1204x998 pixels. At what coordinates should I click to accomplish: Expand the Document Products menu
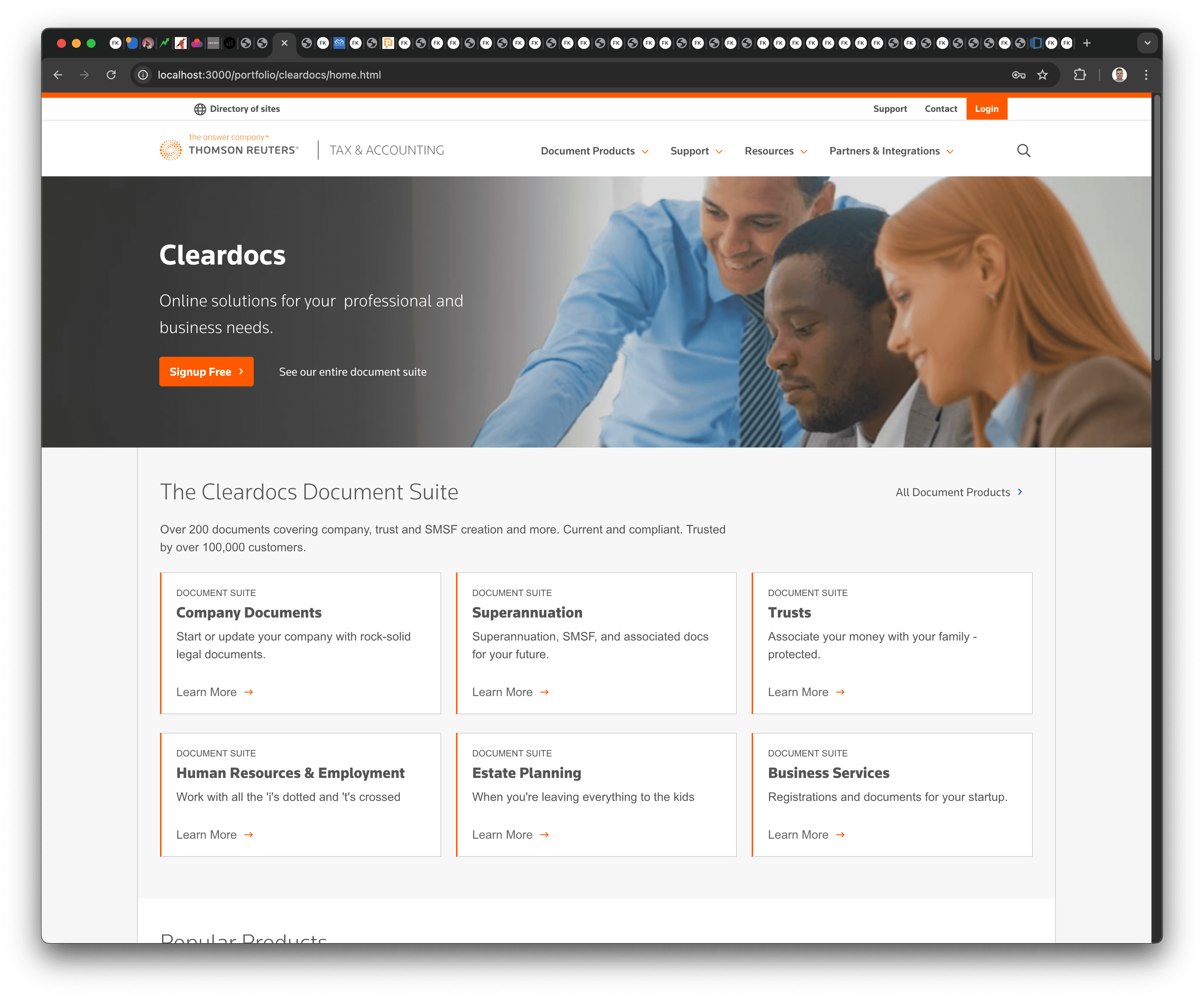click(x=595, y=151)
